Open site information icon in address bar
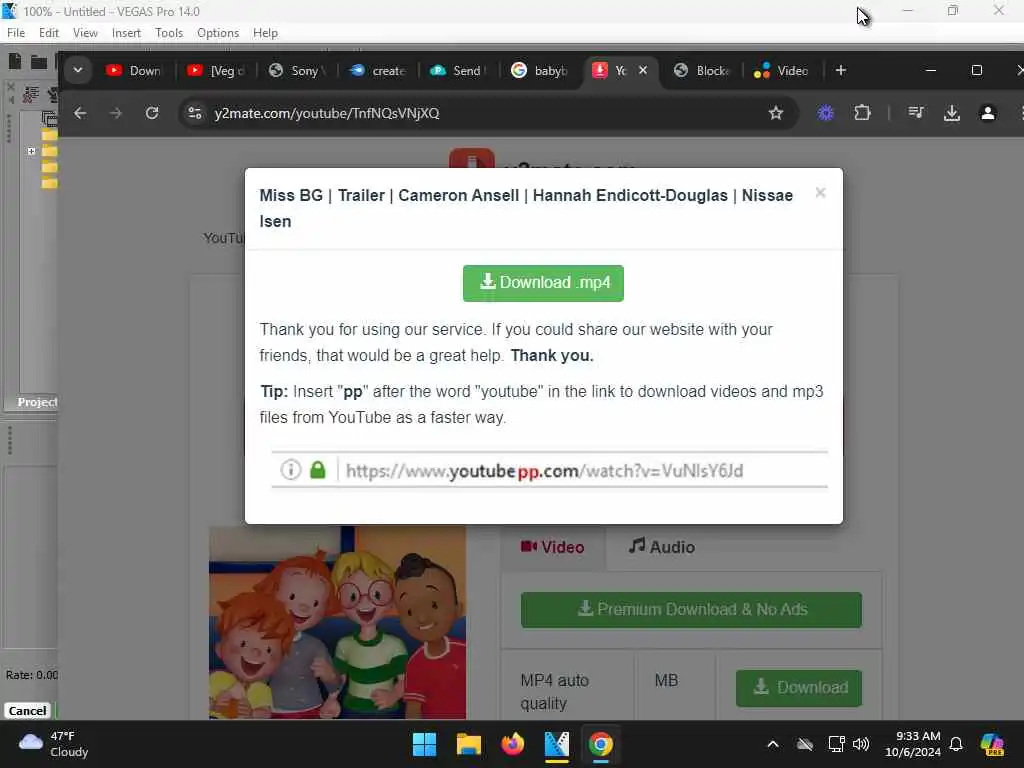This screenshot has width=1024, height=768. 195,113
